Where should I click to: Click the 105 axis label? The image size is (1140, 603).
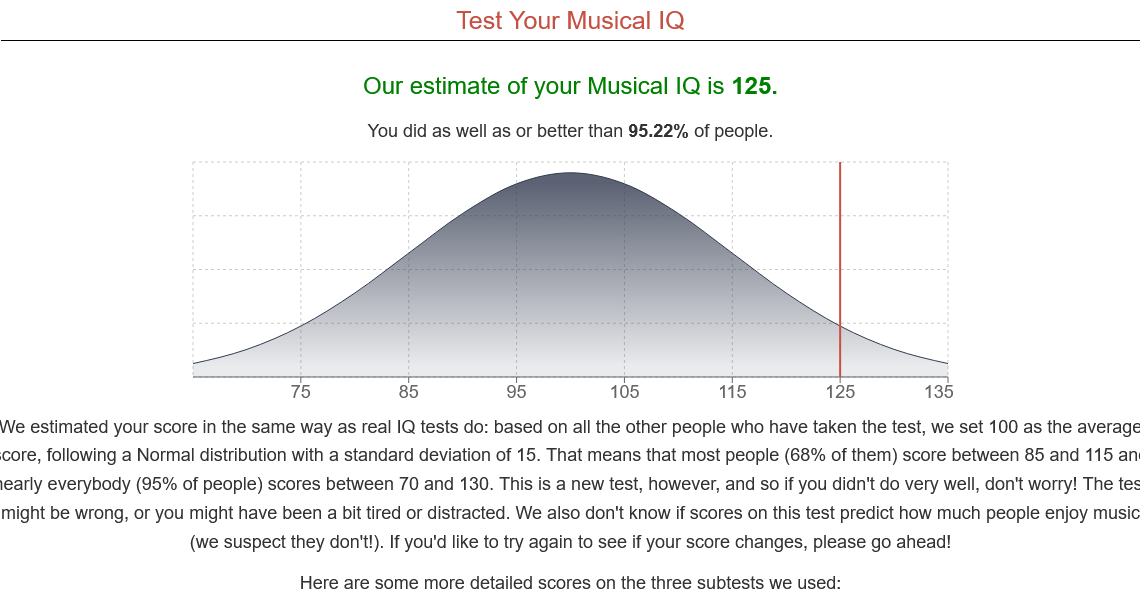(625, 392)
